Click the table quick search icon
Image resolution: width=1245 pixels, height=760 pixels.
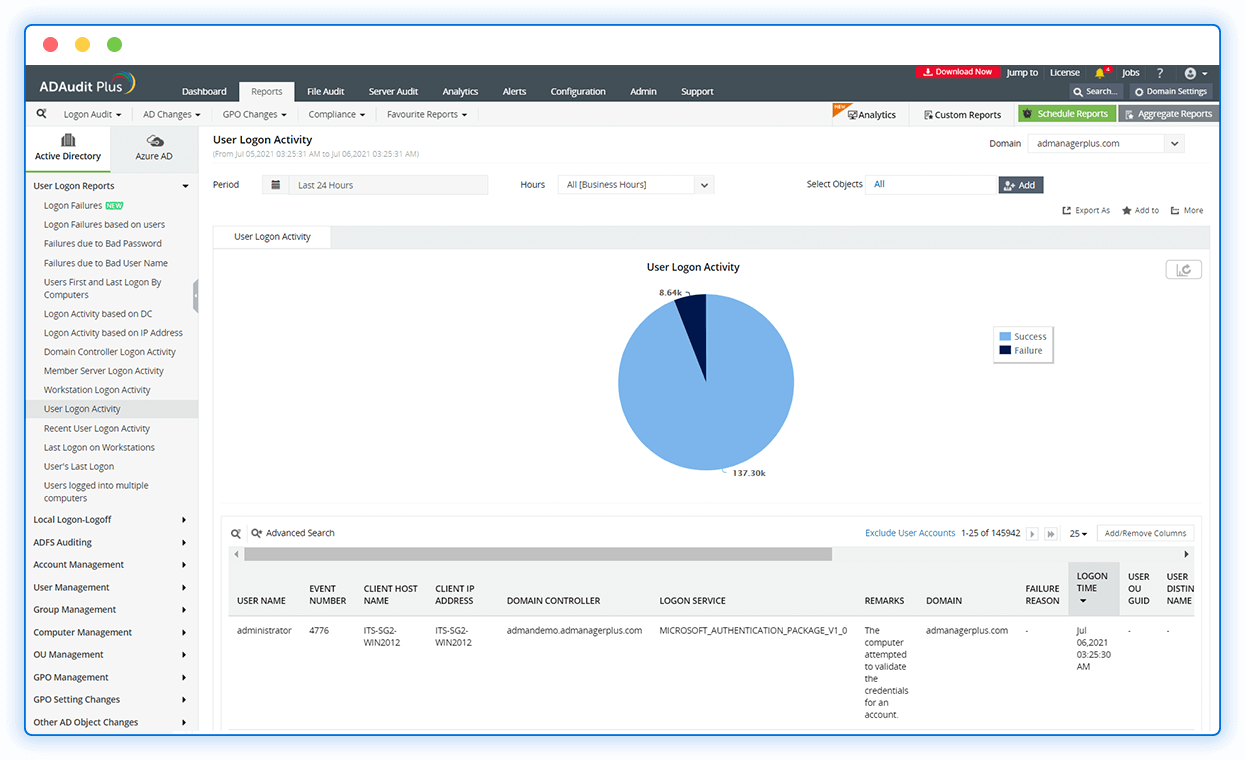click(x=237, y=533)
